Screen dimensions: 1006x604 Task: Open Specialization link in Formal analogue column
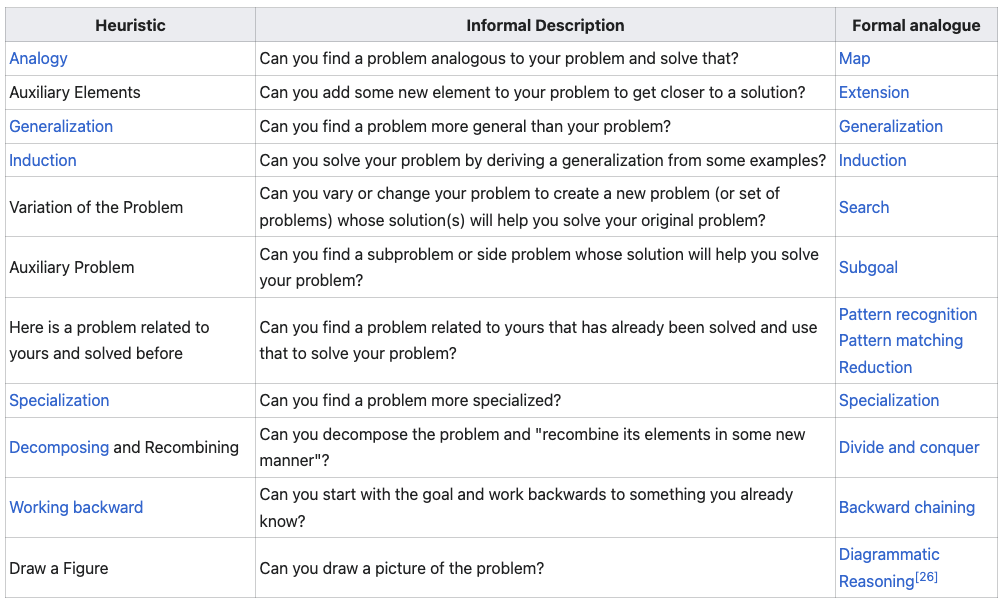pos(889,400)
